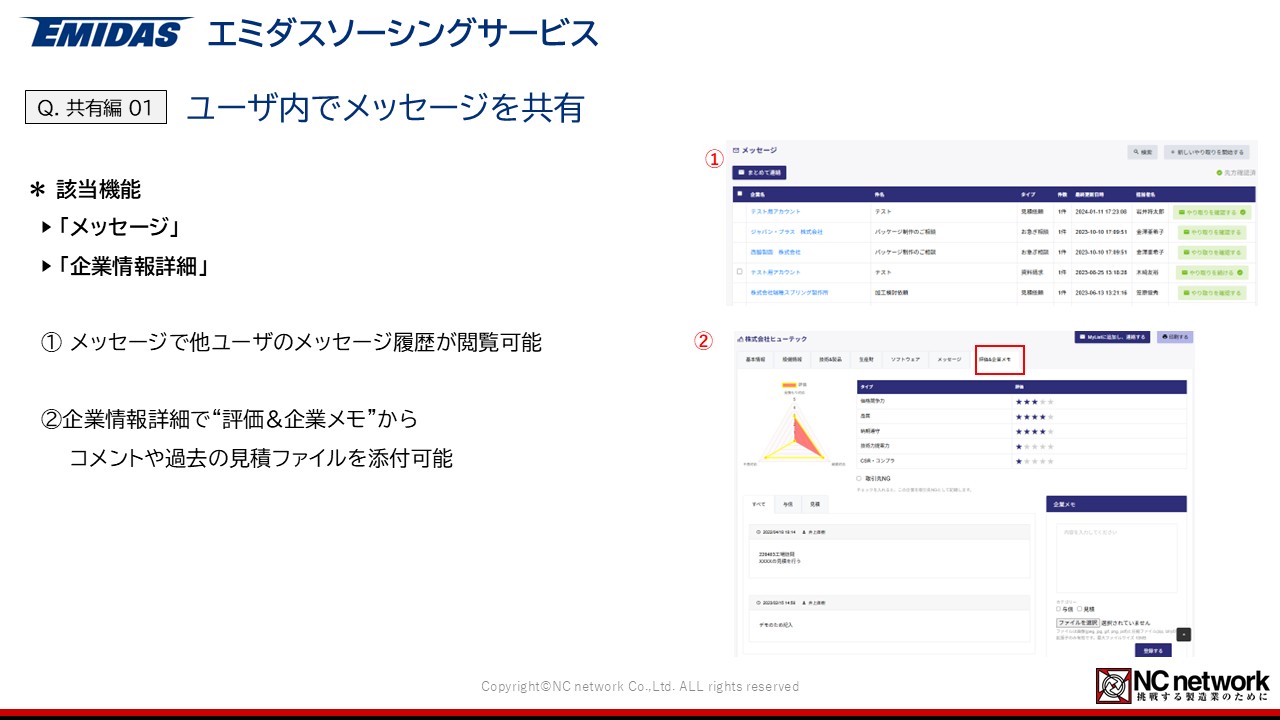Check the 見積 category checkbox in 企業メモ
The height and width of the screenshot is (720, 1280).
click(1079, 608)
